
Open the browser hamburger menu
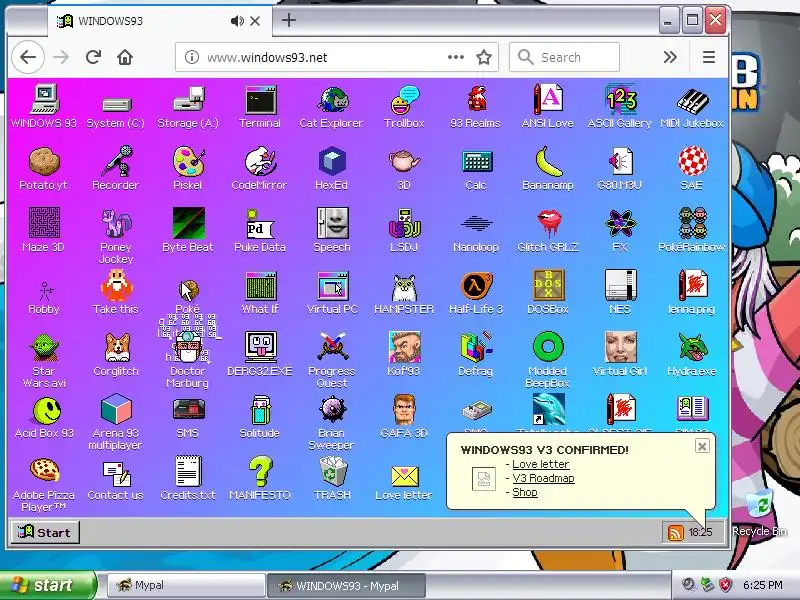(709, 57)
